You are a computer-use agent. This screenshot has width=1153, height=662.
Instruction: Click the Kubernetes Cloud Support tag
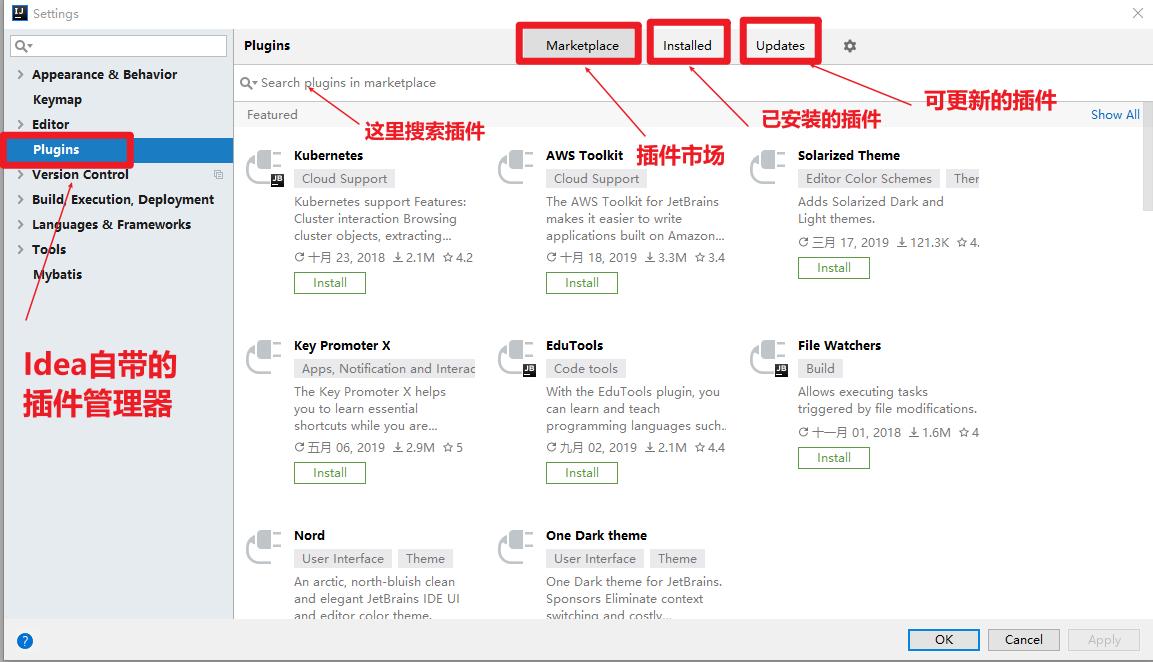tap(344, 179)
